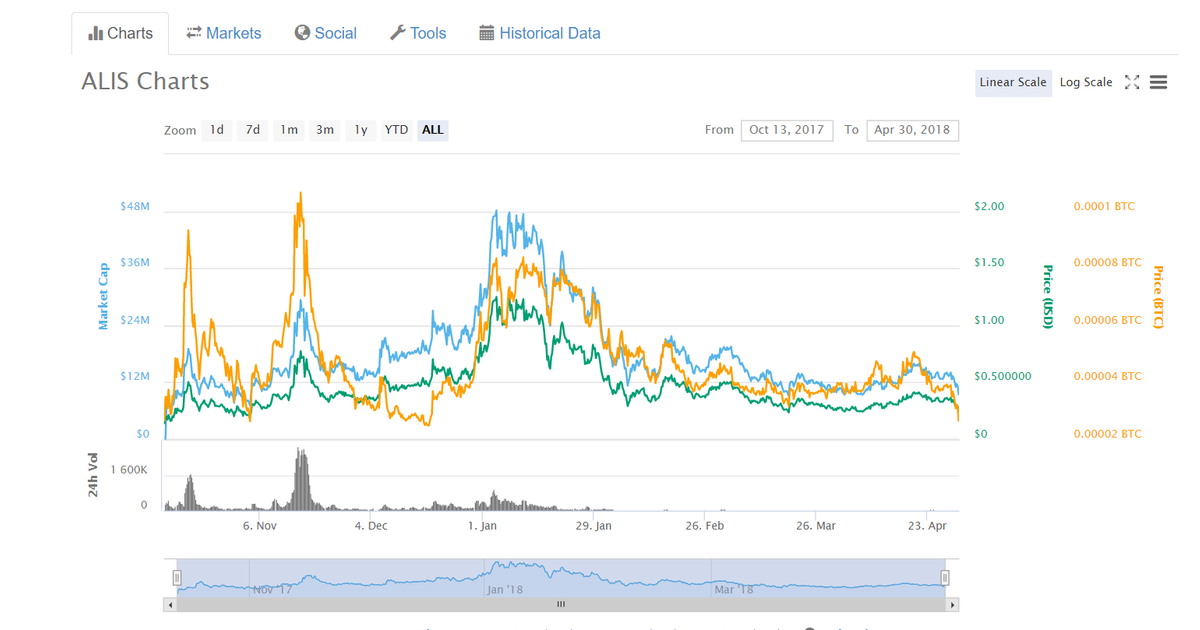Click the ALIS Charts heading
Image resolution: width=1200 pixels, height=630 pixels.
pyautogui.click(x=145, y=82)
